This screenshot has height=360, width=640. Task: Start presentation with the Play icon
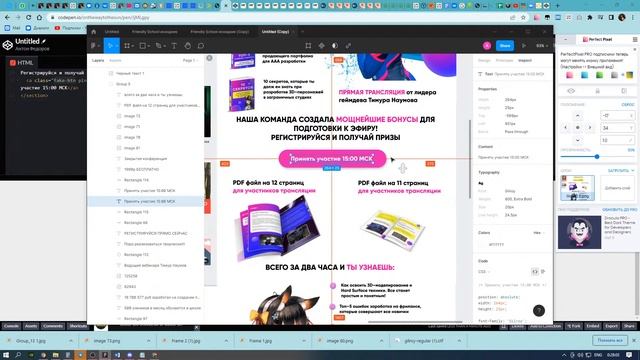tap(524, 46)
